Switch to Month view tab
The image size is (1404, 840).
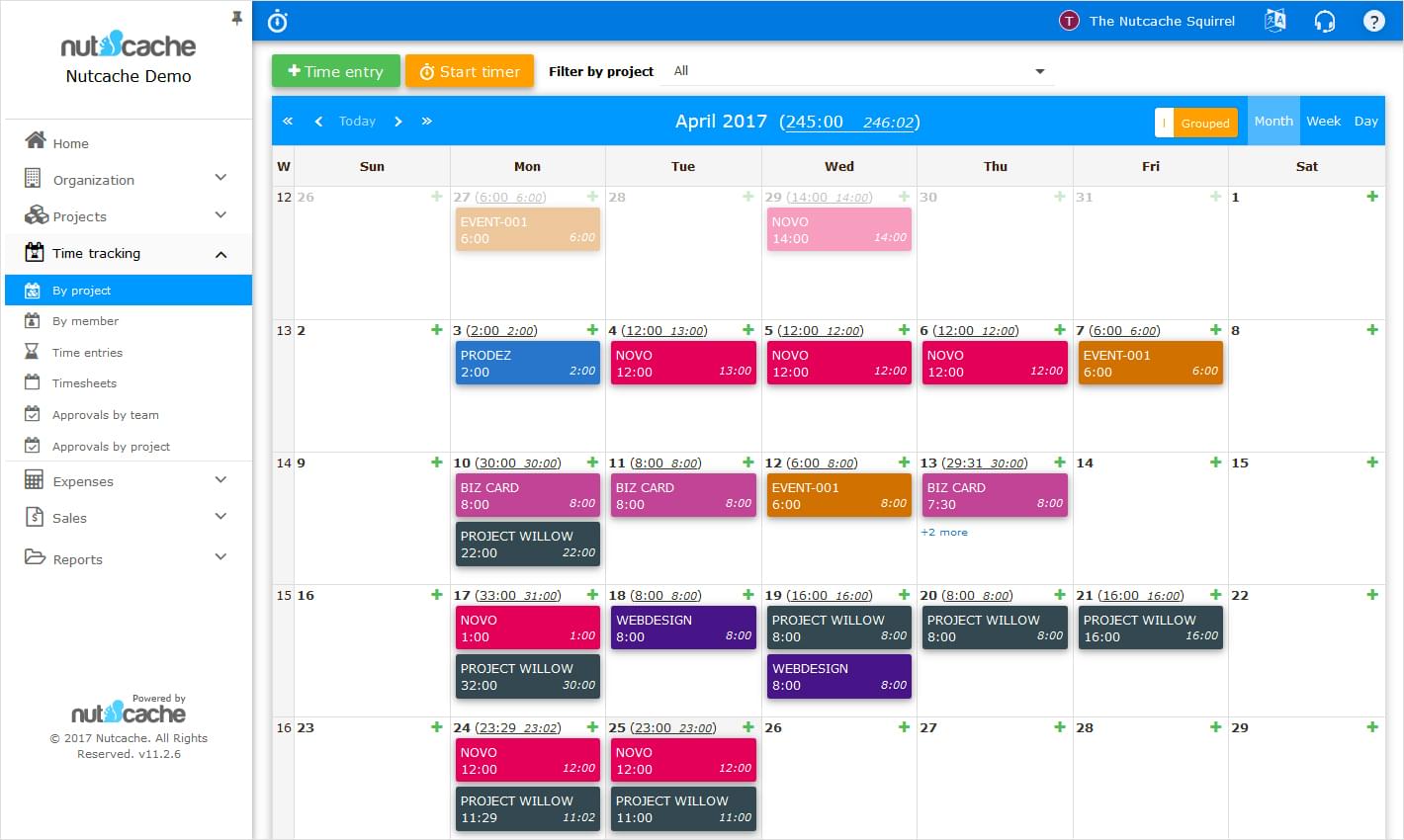(x=1273, y=121)
